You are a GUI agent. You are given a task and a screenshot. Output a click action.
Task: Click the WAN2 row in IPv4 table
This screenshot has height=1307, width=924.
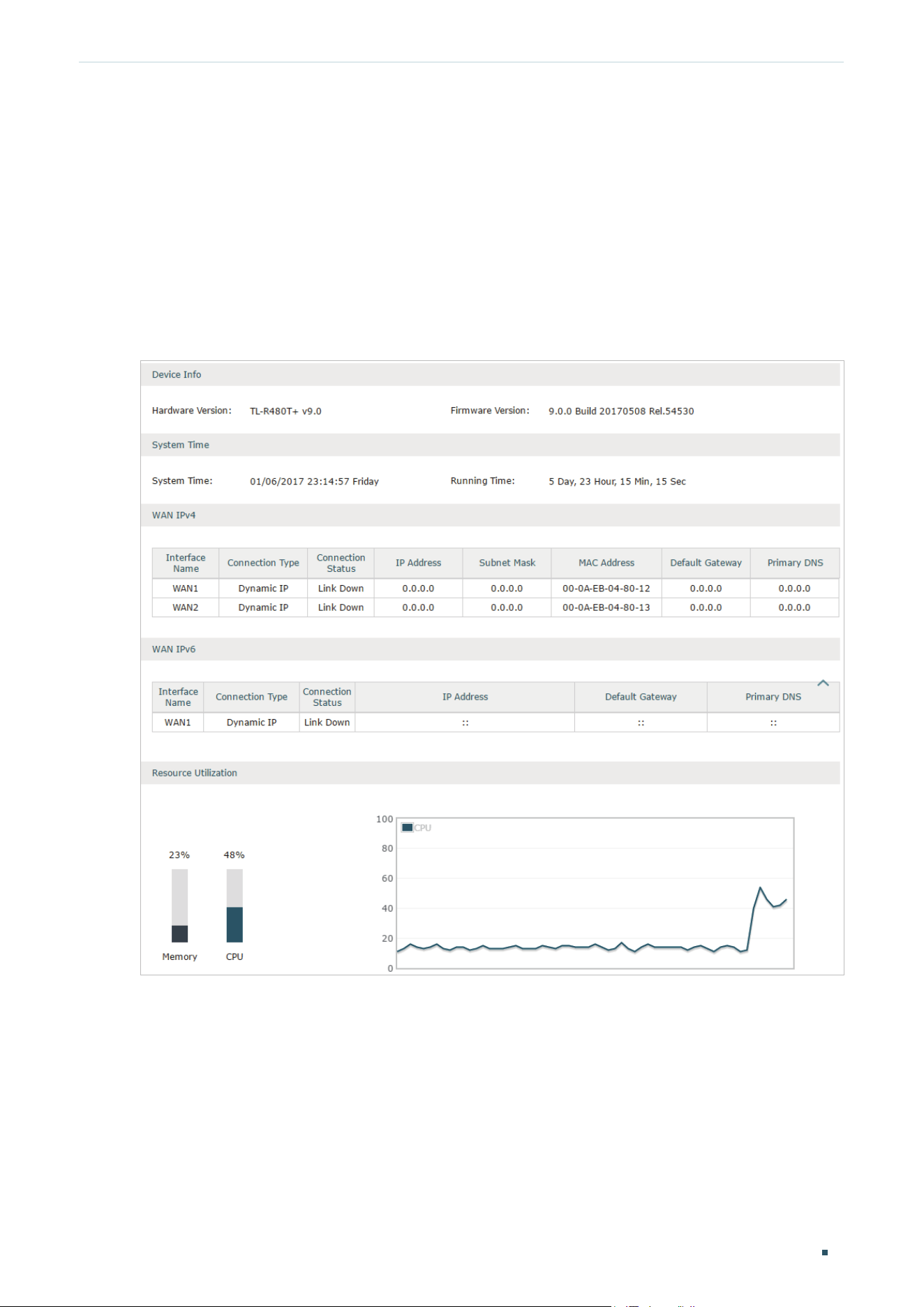[x=495, y=607]
